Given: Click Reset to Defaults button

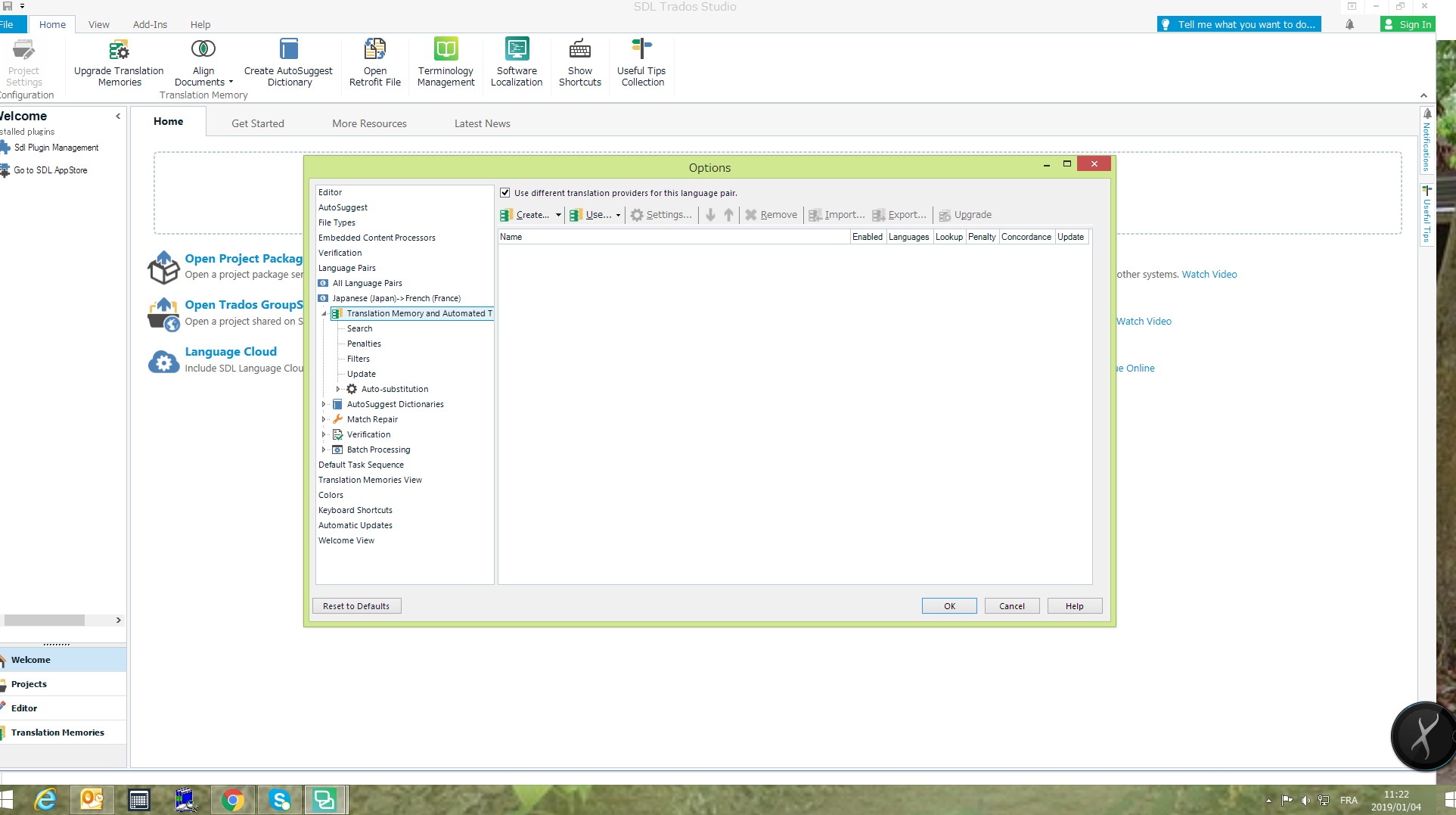Looking at the screenshot, I should [x=356, y=606].
